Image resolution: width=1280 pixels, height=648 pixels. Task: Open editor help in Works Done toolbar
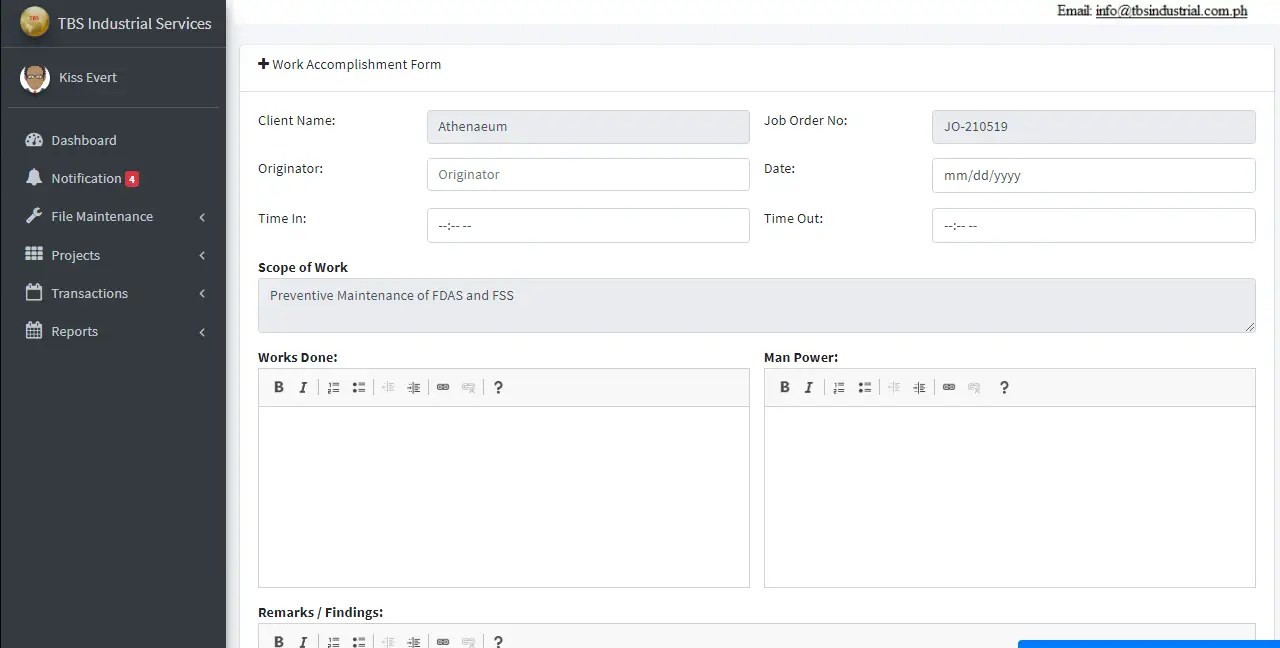coord(498,387)
